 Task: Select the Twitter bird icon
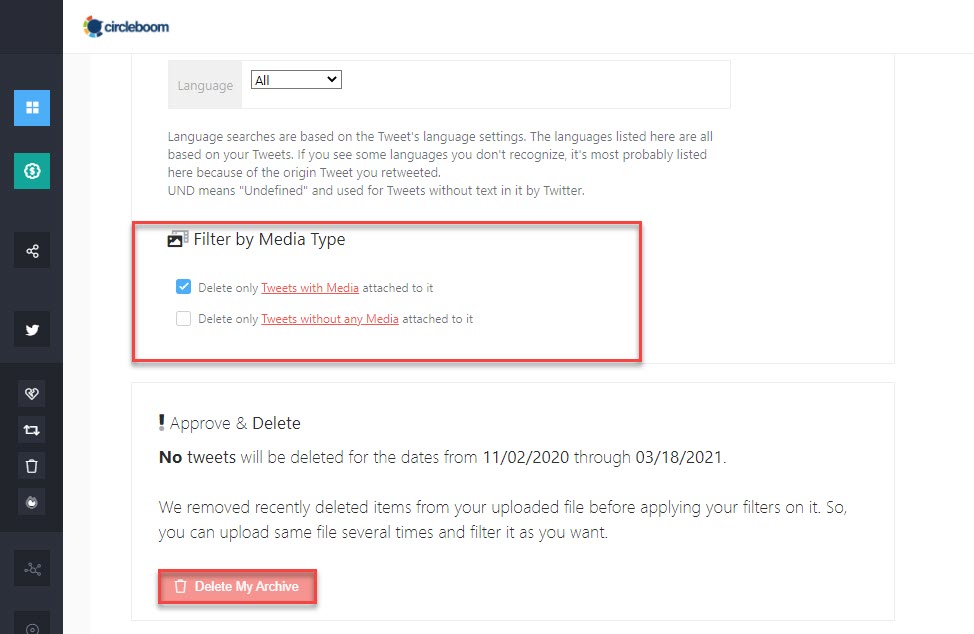32,329
